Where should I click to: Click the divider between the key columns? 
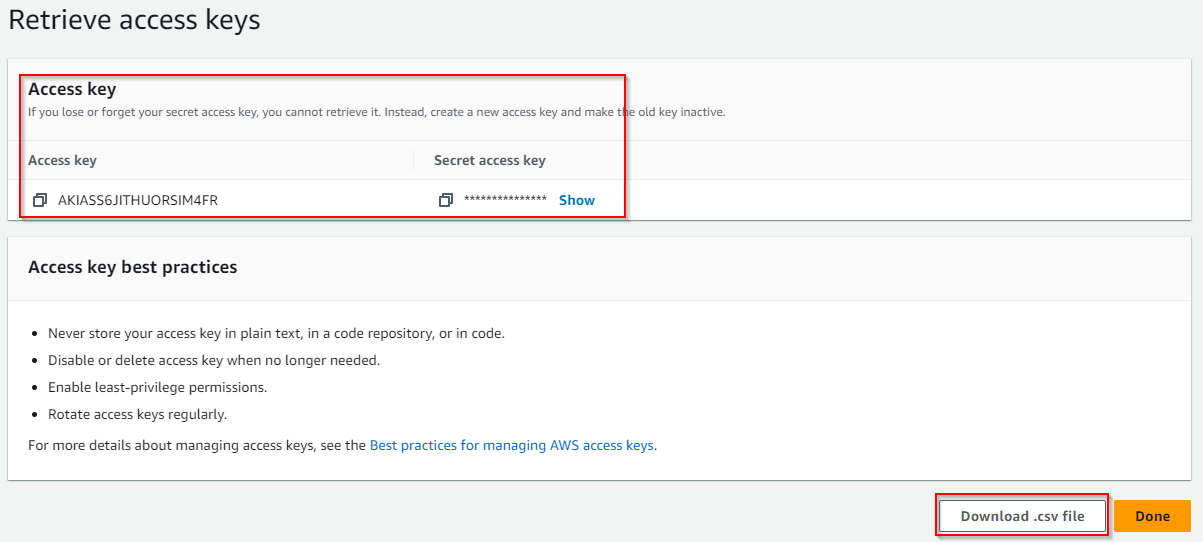coord(413,160)
